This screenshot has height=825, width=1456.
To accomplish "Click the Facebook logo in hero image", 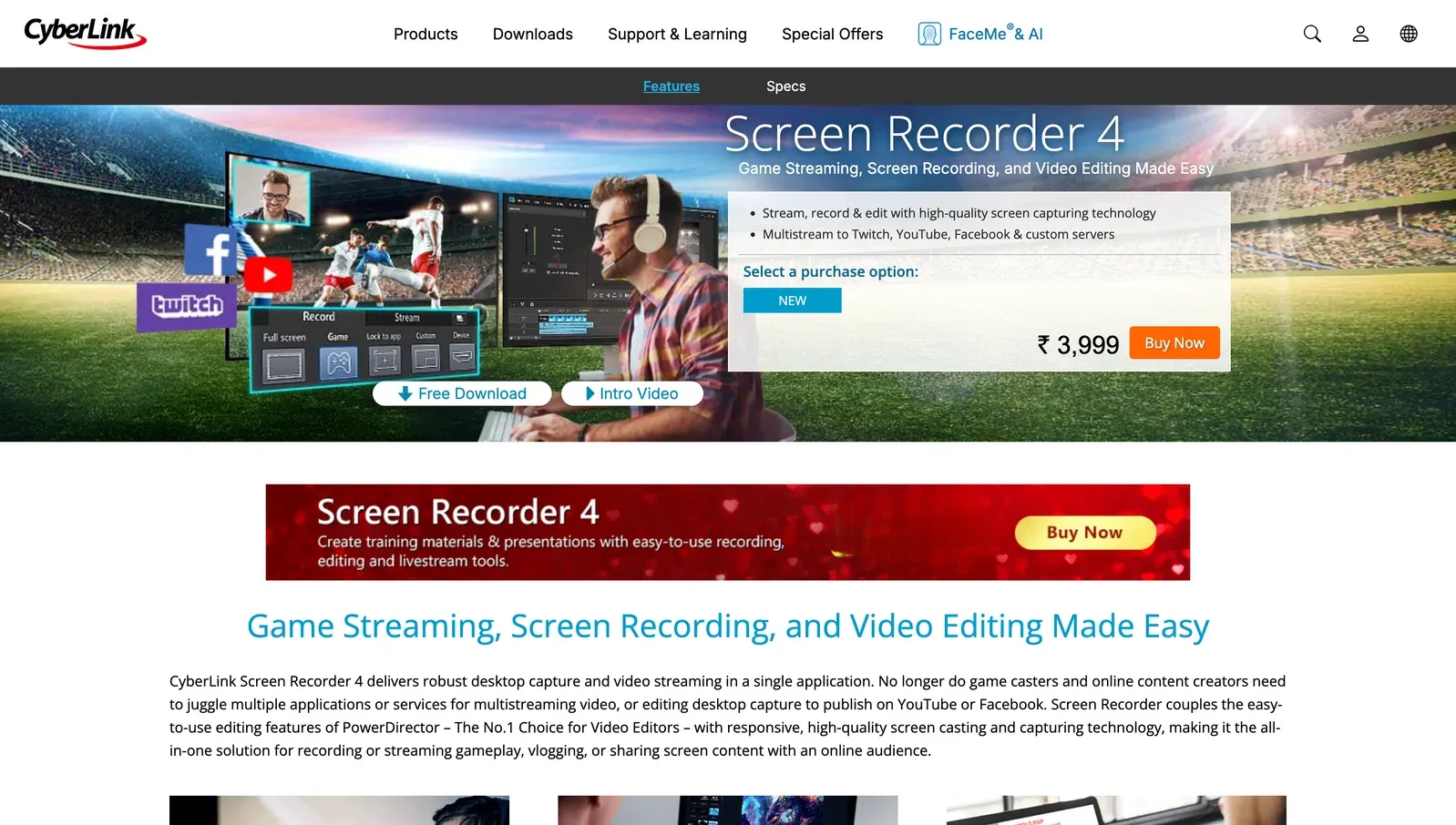I will [x=212, y=250].
